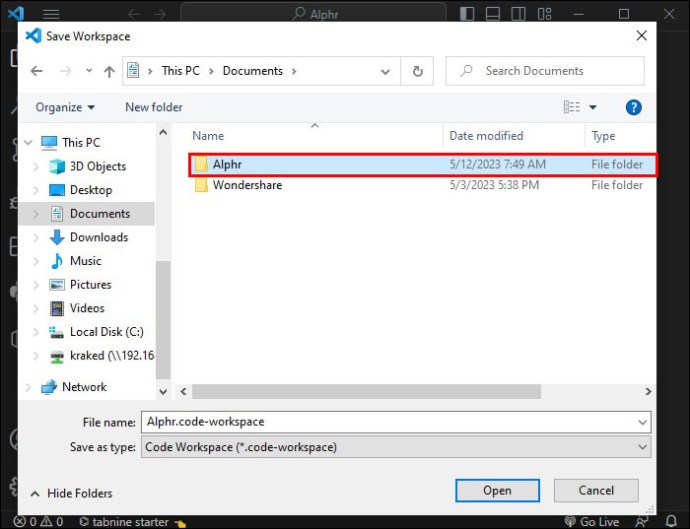Open the Organize menu
The image size is (690, 529).
pyautogui.click(x=65, y=107)
